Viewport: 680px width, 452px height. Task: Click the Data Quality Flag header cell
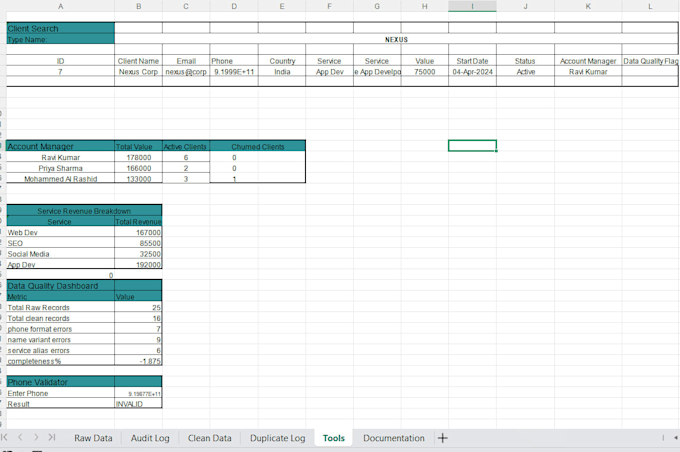[650, 61]
